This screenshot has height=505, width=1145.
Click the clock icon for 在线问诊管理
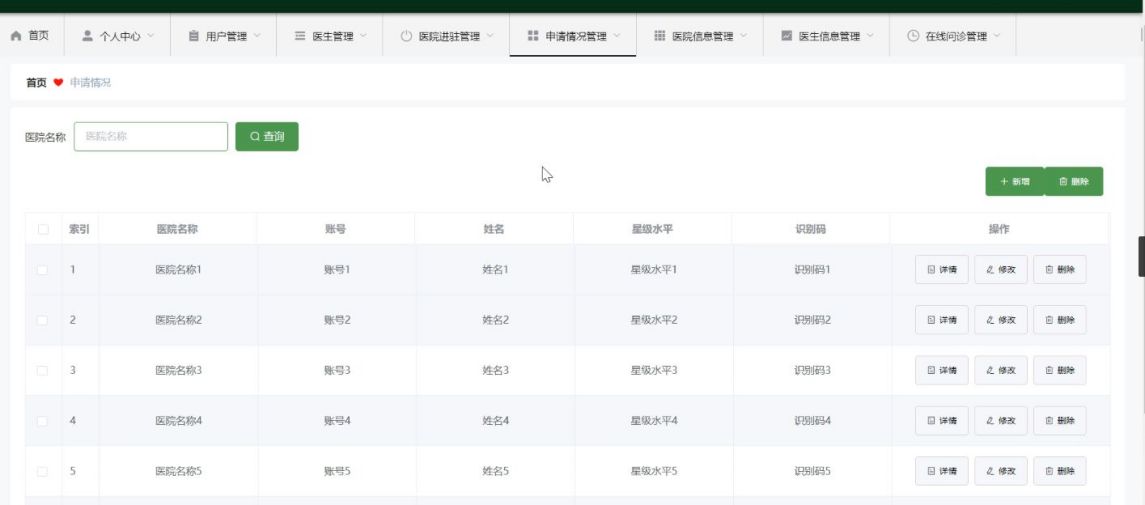(913, 36)
